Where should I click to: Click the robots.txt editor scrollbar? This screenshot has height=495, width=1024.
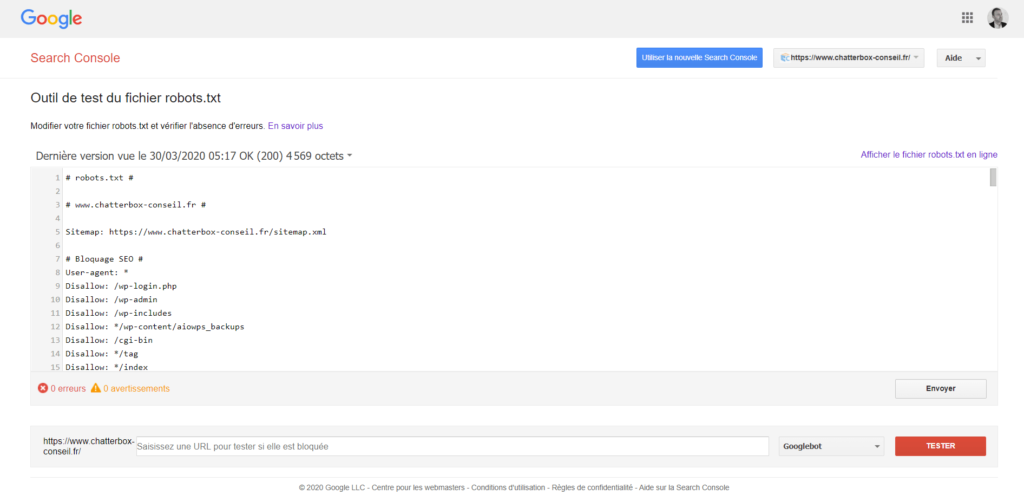[x=993, y=178]
